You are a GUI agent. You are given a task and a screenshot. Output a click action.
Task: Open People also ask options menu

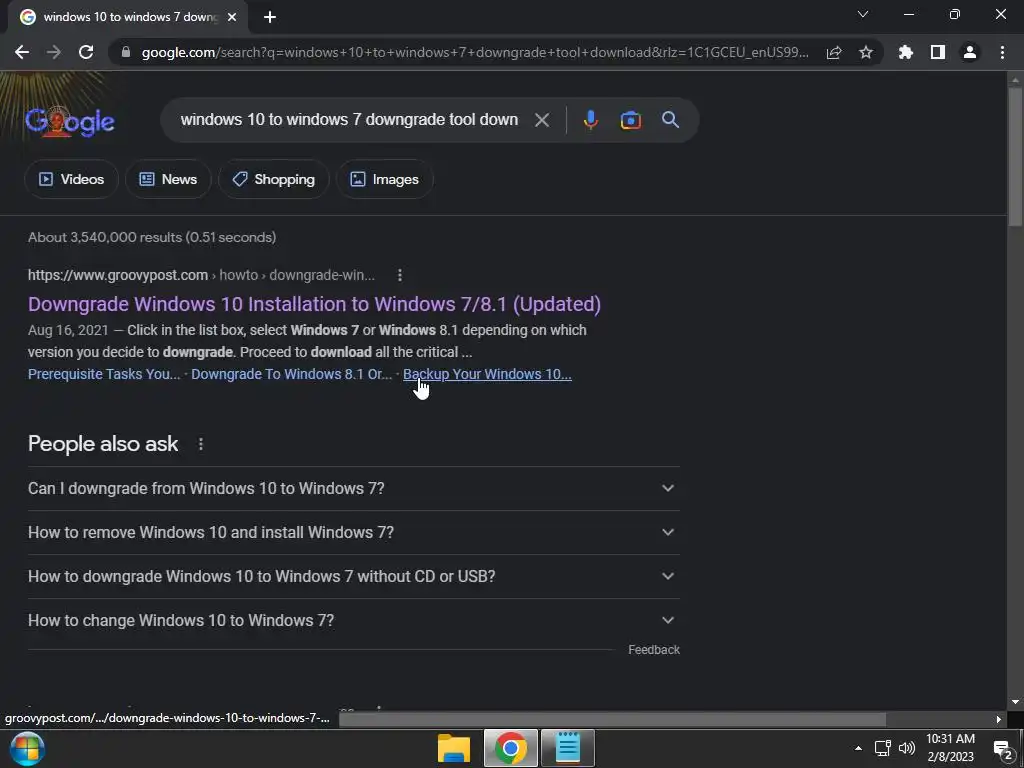pos(200,444)
